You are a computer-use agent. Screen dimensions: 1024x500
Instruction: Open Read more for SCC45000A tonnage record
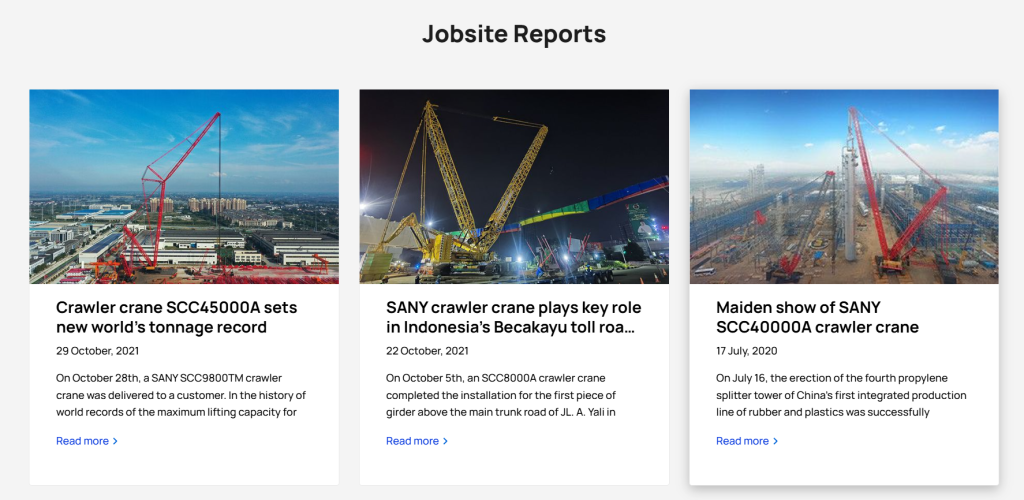click(82, 441)
